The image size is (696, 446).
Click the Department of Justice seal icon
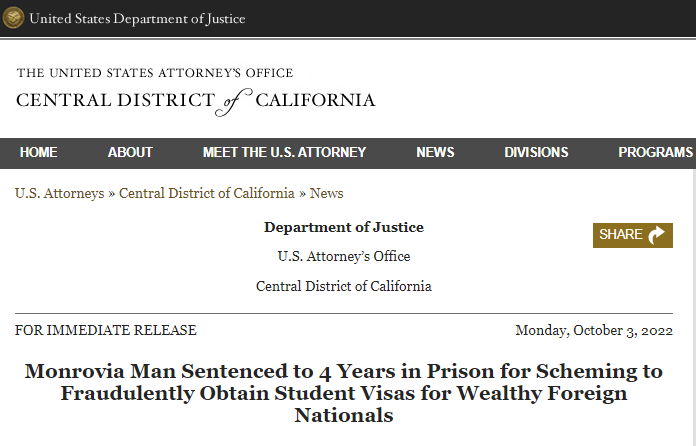point(13,18)
